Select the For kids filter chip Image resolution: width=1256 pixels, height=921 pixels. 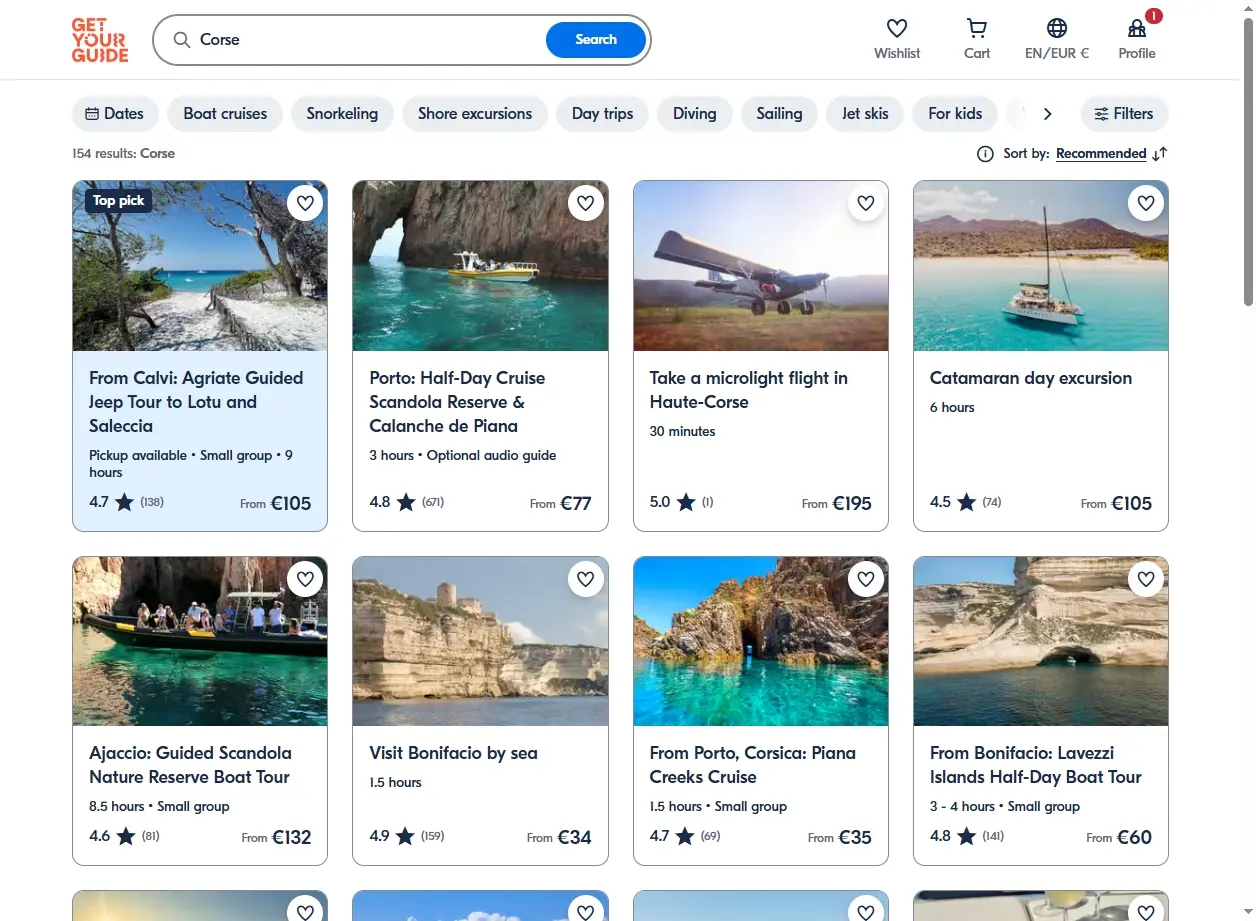(x=955, y=114)
